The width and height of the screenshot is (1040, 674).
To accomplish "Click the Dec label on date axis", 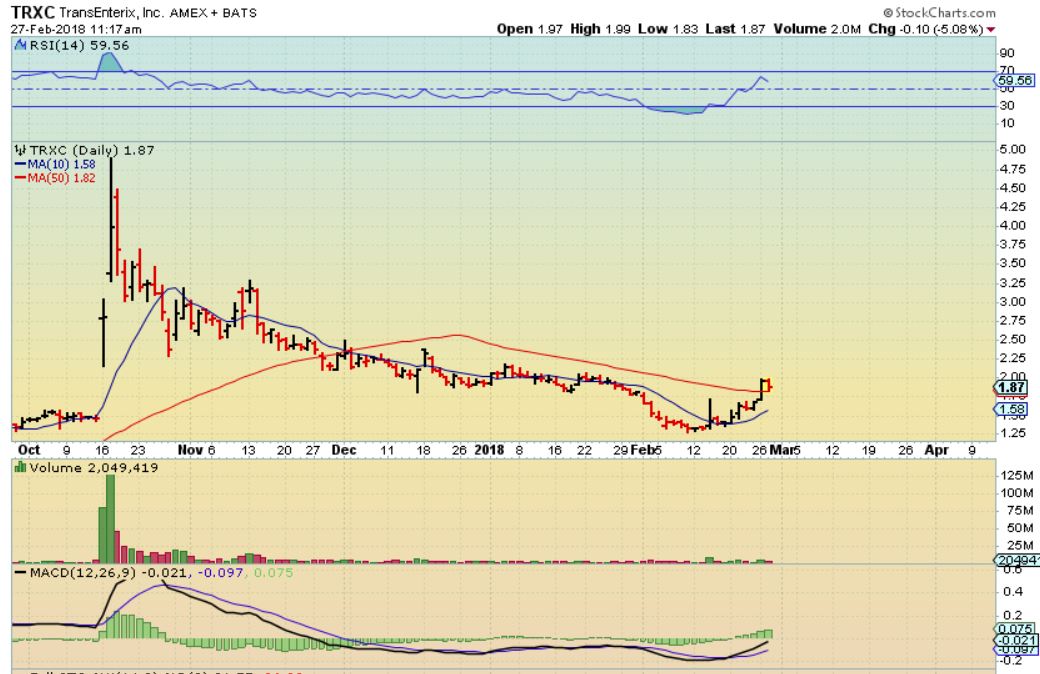I will (344, 450).
